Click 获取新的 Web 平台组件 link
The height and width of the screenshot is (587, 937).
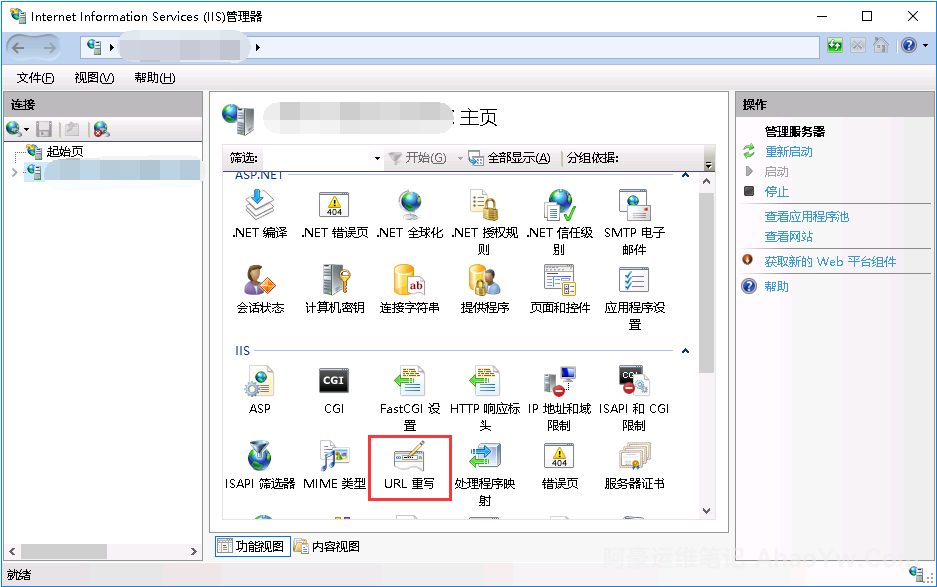click(830, 262)
